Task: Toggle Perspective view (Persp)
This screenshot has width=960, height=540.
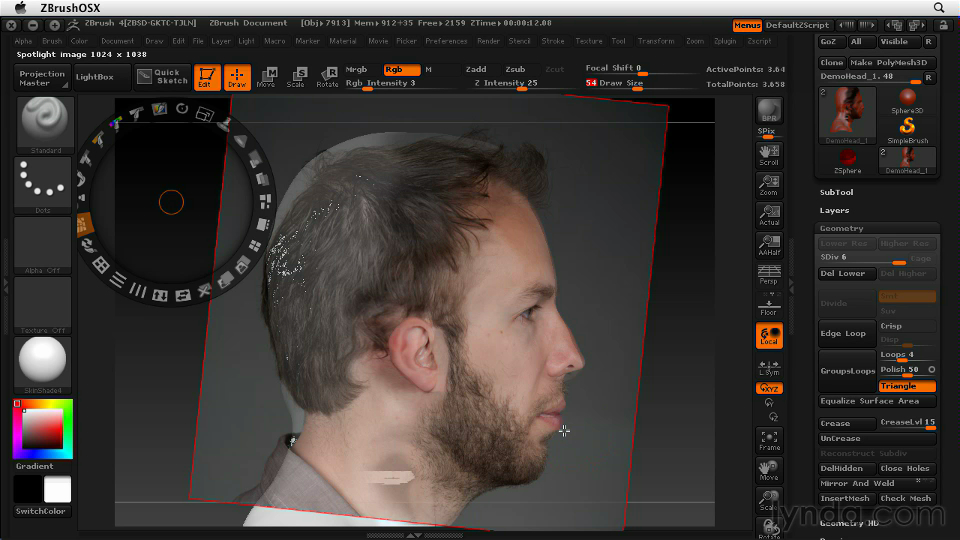Action: pyautogui.click(x=769, y=275)
